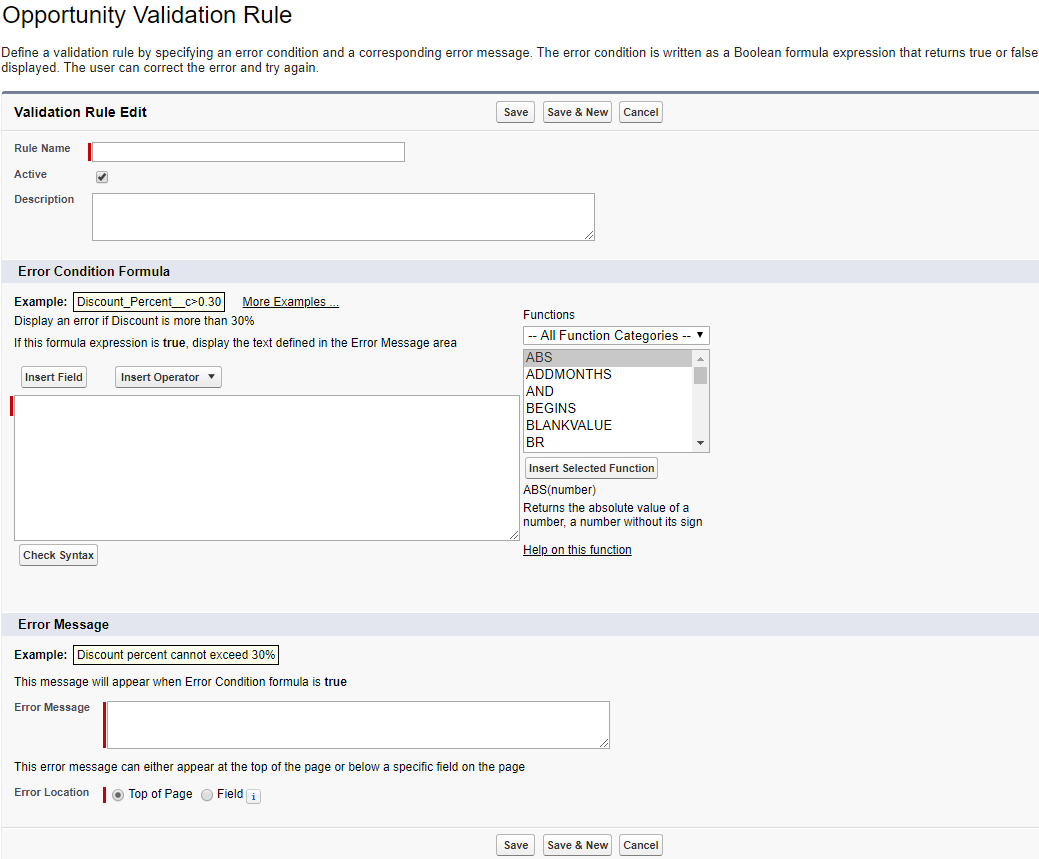
Task: Click Insert Selected Function
Action: [591, 468]
